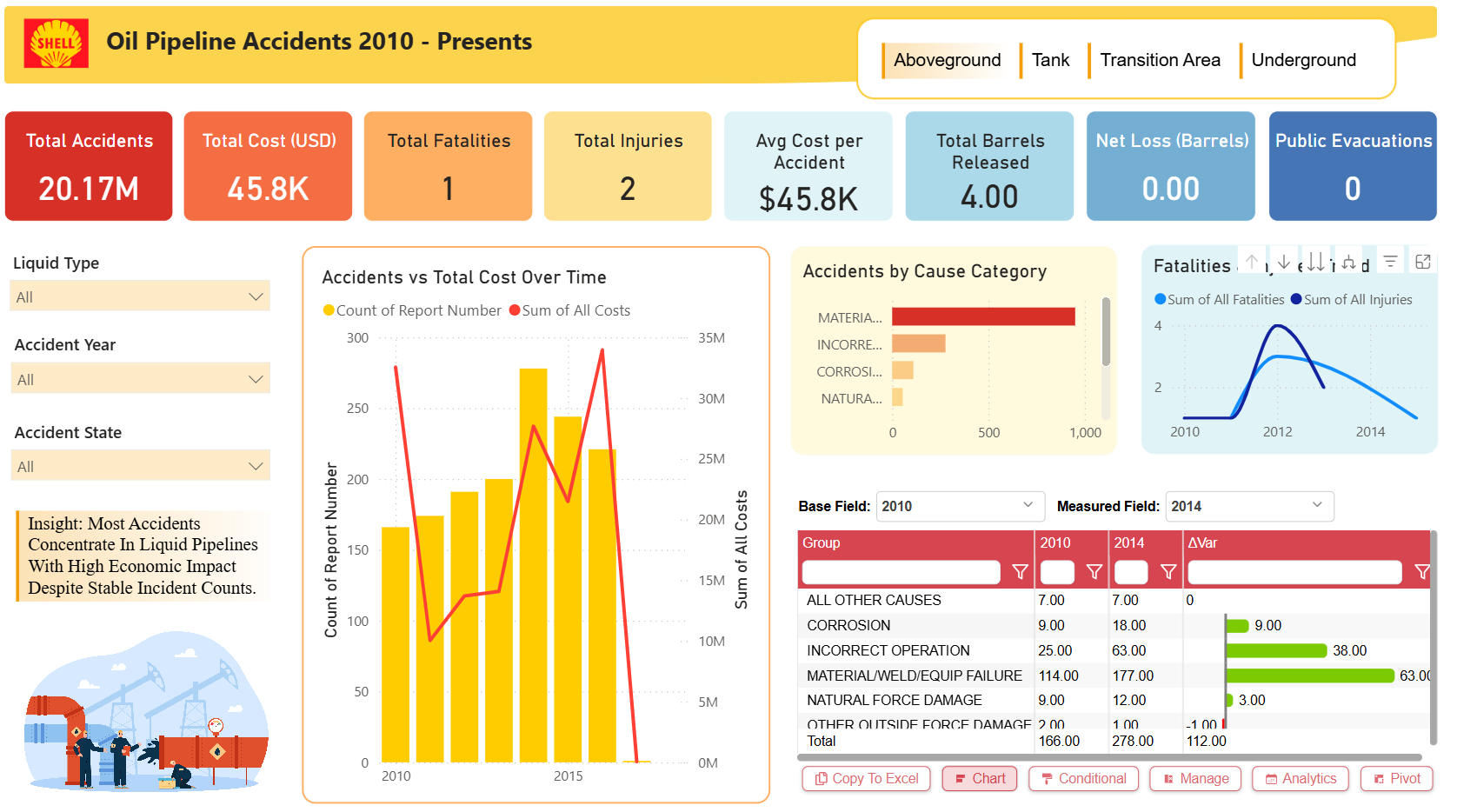
Task: Select the Tank tab
Action: 1050,60
